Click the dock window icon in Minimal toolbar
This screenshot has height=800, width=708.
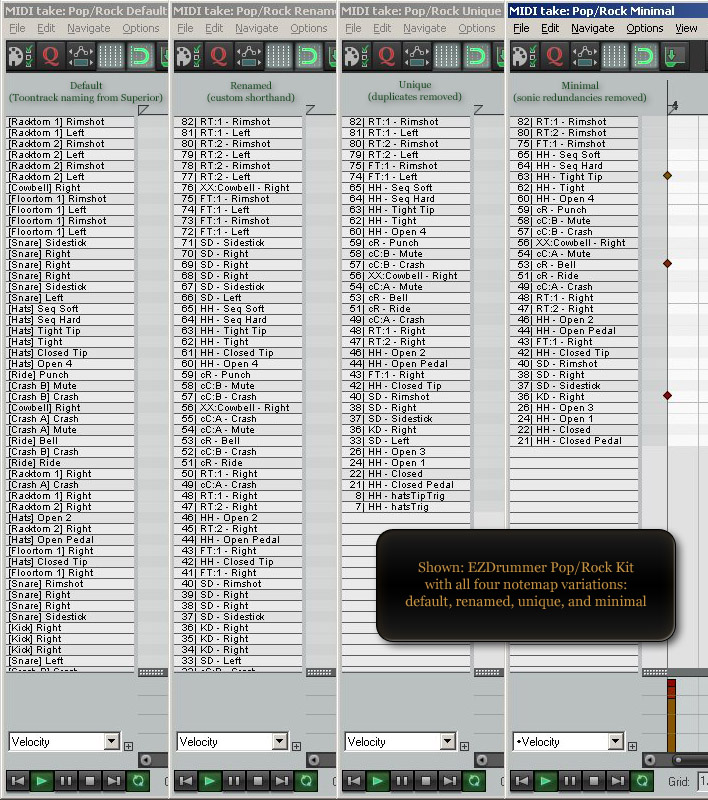[674, 56]
